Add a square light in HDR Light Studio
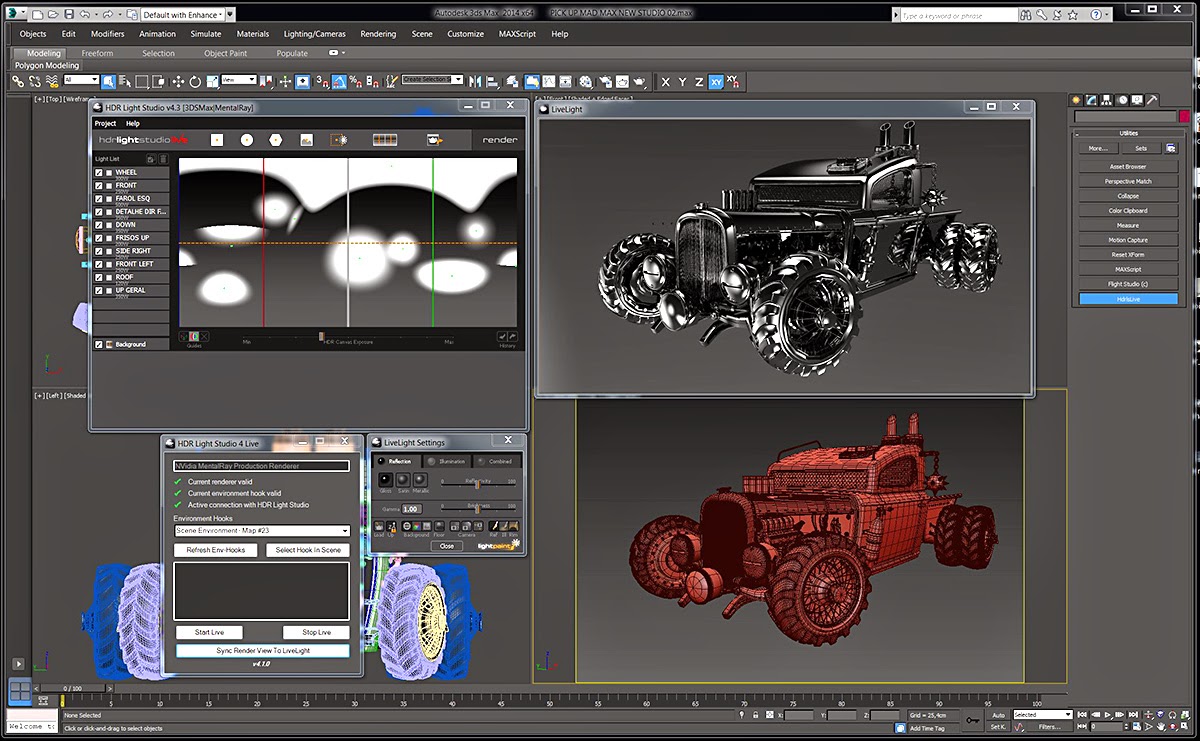Viewport: 1200px width, 741px height. tap(216, 140)
